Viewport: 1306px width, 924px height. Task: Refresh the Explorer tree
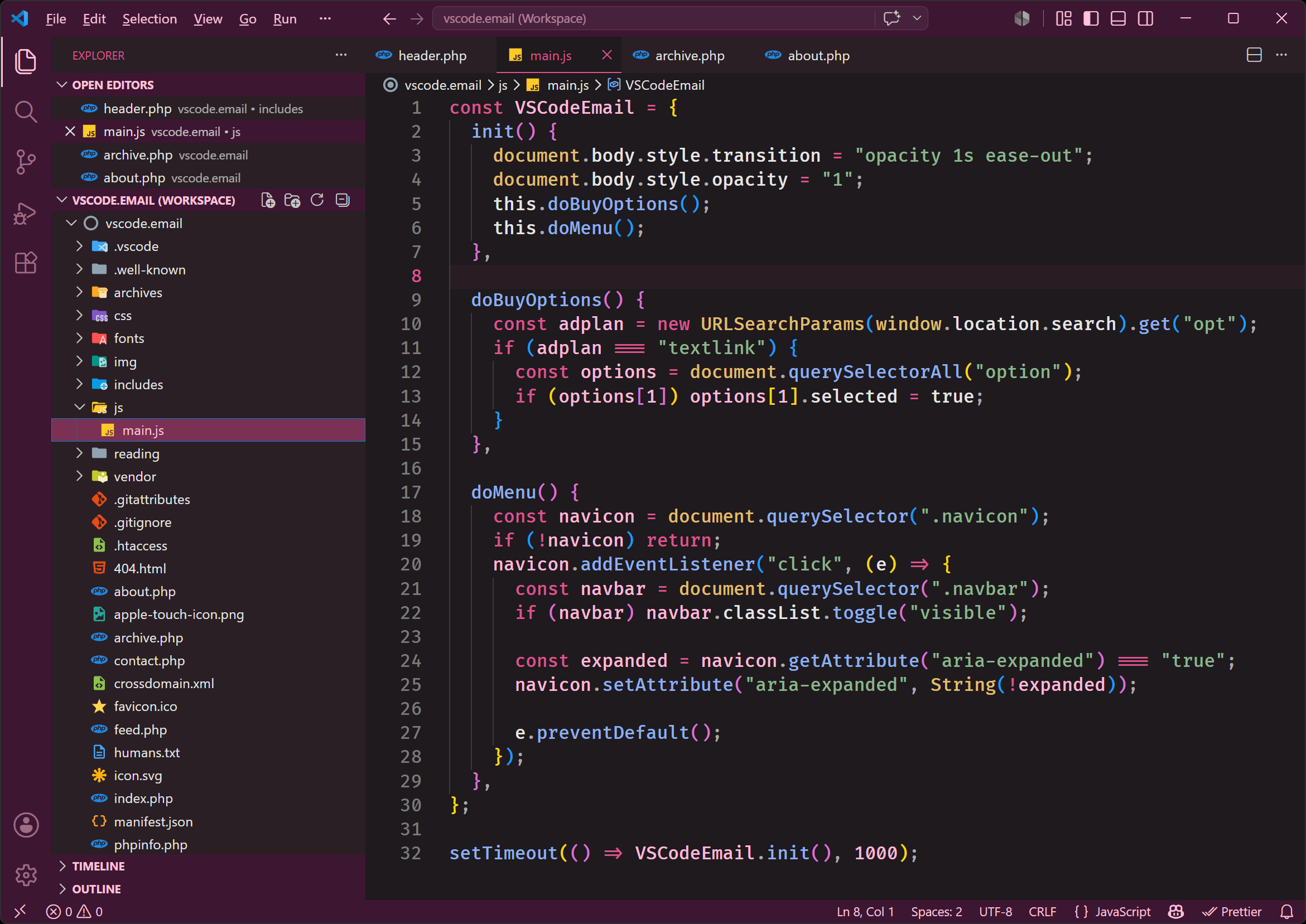click(317, 200)
